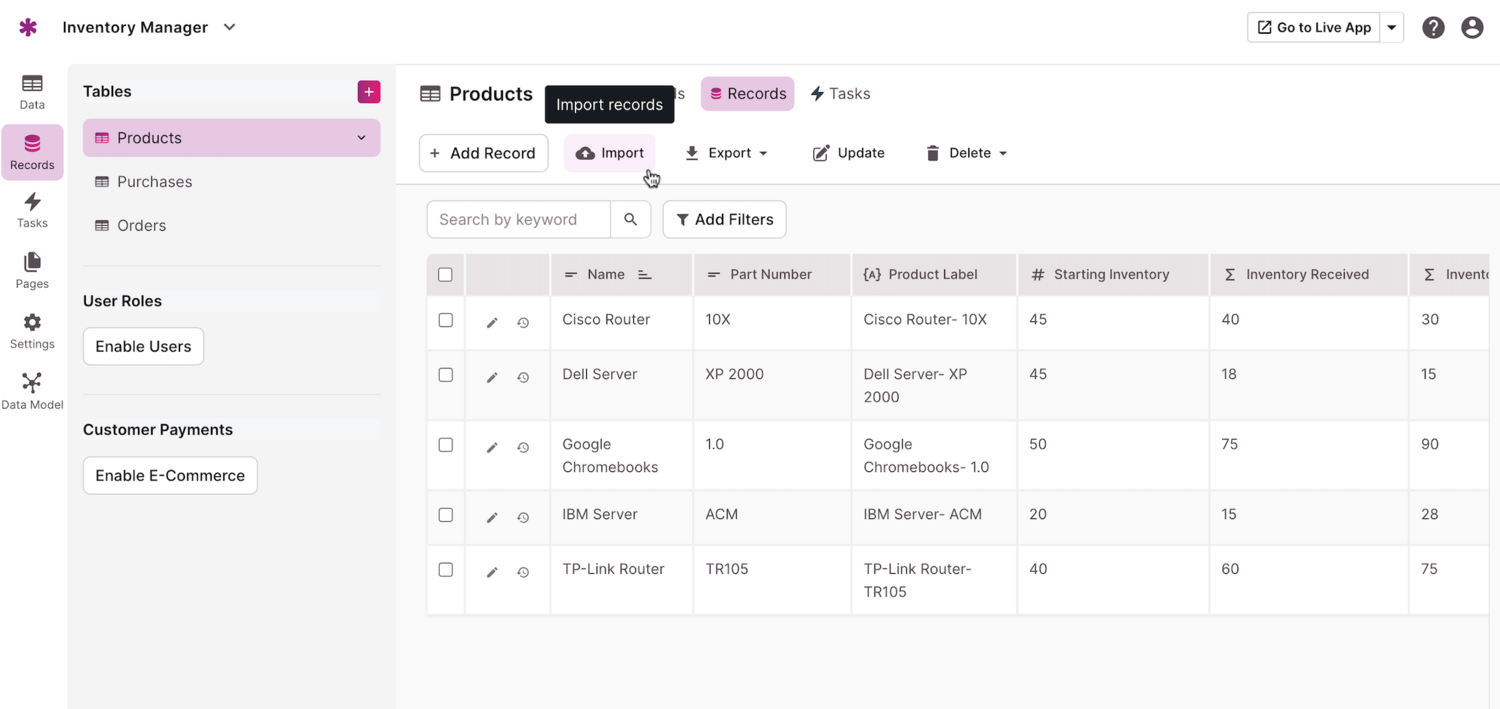Viewport: 1500px width, 709px height.
Task: Toggle the select-all header checkbox
Action: pyautogui.click(x=446, y=275)
